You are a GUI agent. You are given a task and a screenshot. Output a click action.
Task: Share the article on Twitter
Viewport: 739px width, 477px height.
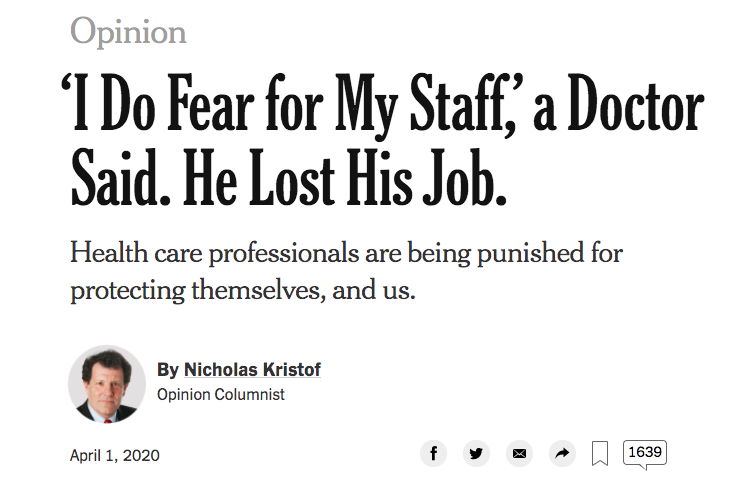click(x=476, y=453)
